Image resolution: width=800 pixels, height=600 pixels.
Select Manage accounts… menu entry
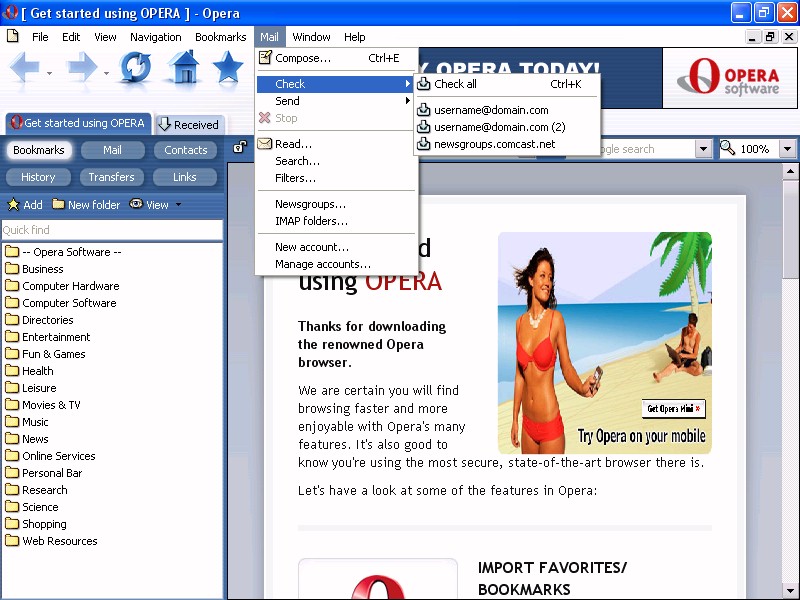tap(337, 264)
